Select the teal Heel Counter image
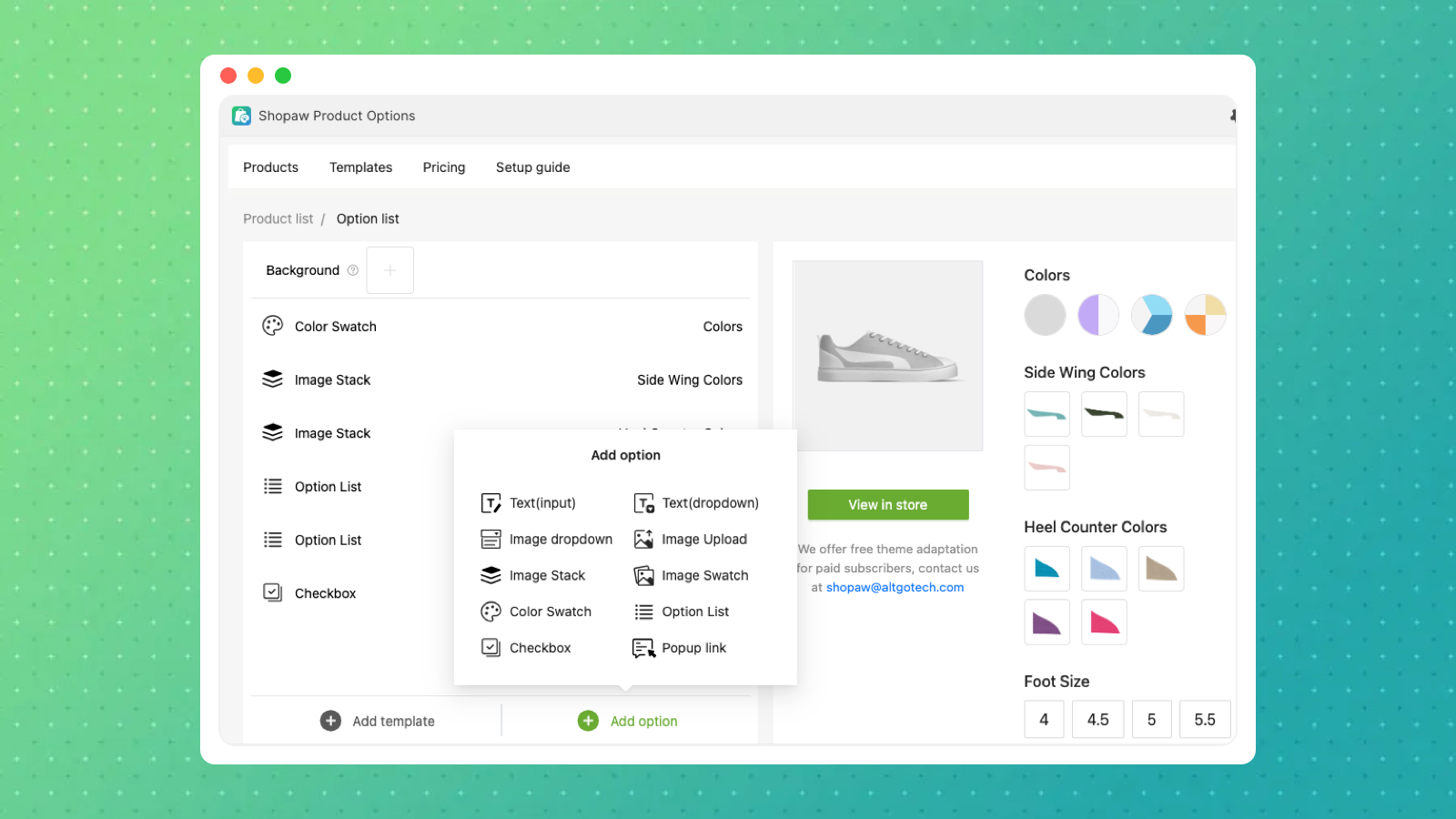The width and height of the screenshot is (1456, 819). [1046, 569]
